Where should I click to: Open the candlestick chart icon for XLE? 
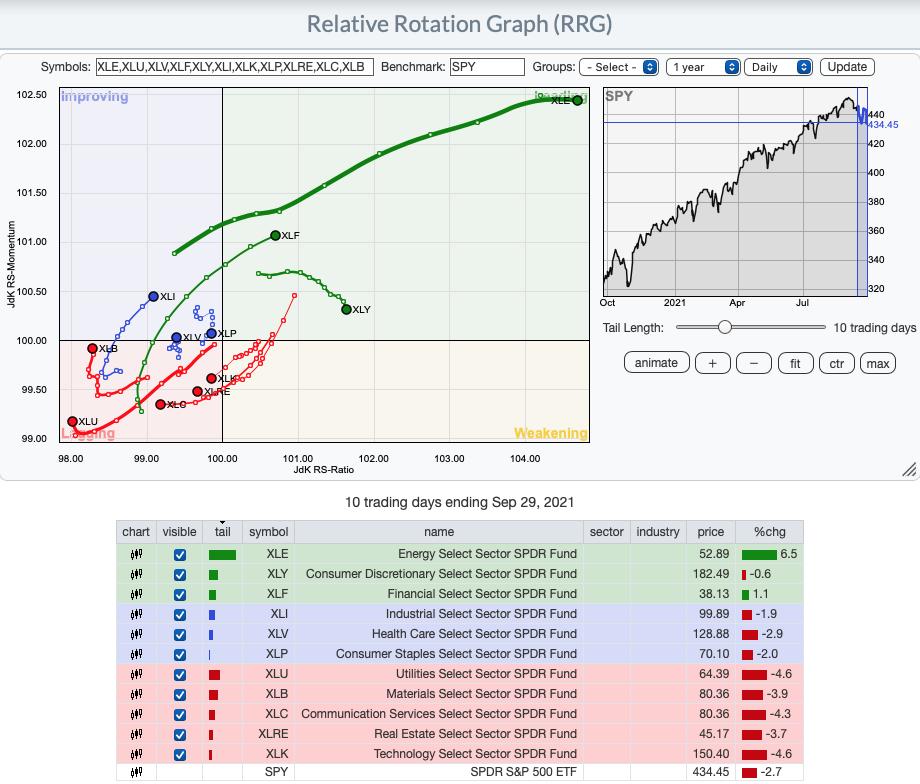pos(136,554)
